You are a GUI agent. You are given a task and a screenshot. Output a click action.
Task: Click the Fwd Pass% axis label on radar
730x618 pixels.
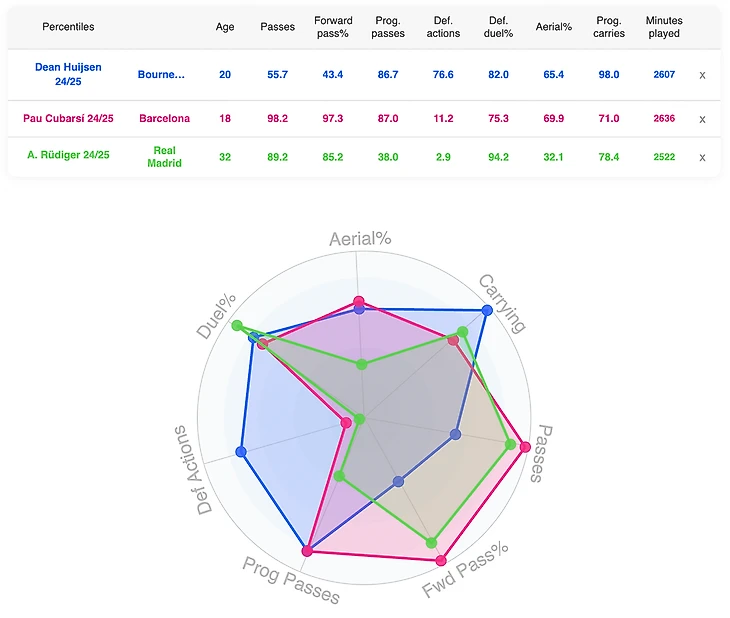pos(465,573)
